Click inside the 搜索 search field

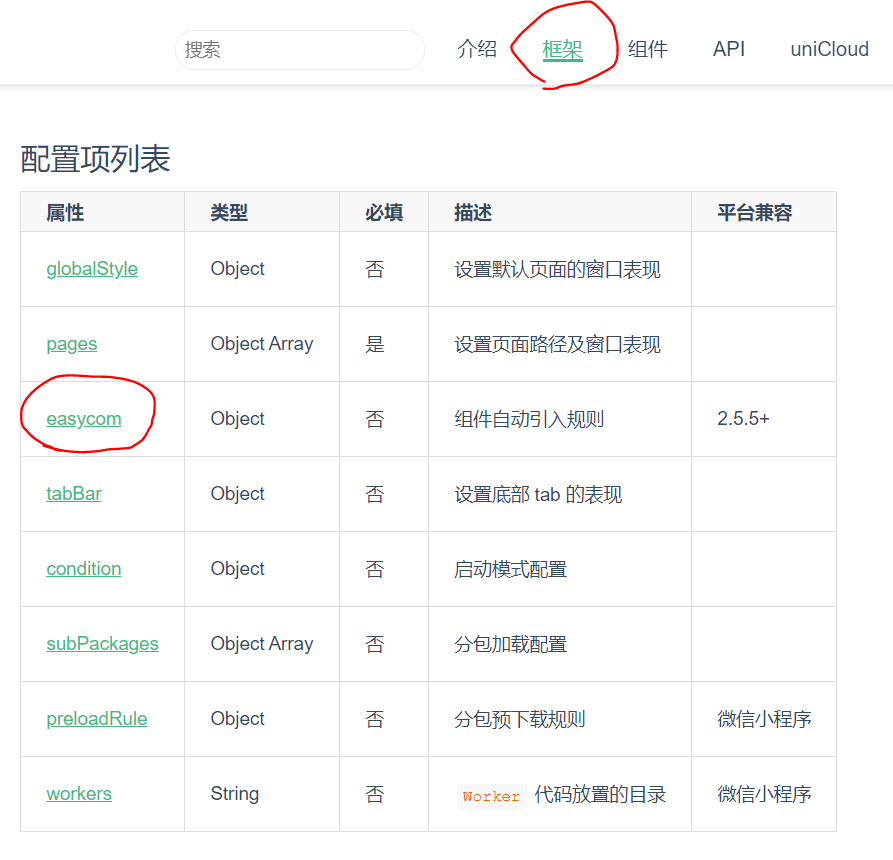(x=298, y=48)
